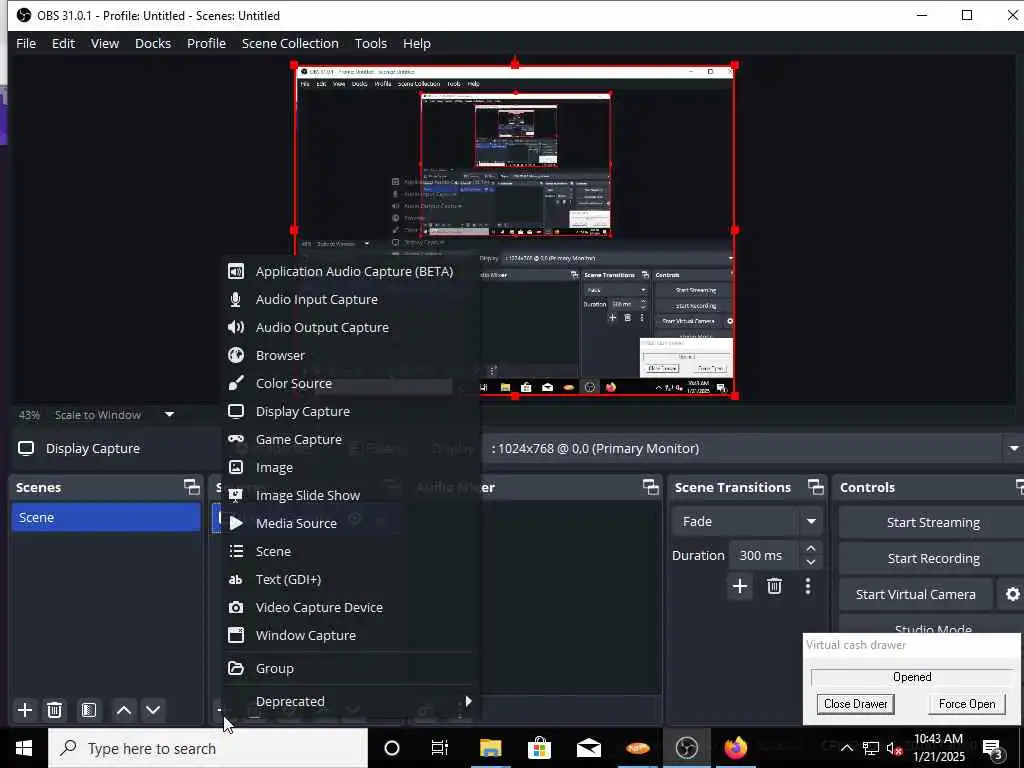This screenshot has width=1024, height=768.
Task: Move scene down with down arrow
Action: [x=153, y=710]
